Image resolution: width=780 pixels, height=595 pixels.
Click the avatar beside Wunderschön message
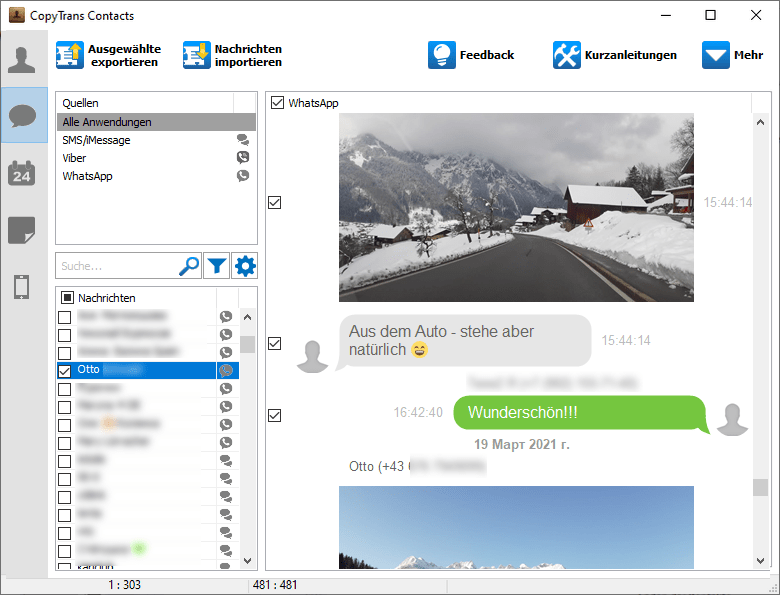coord(732,420)
